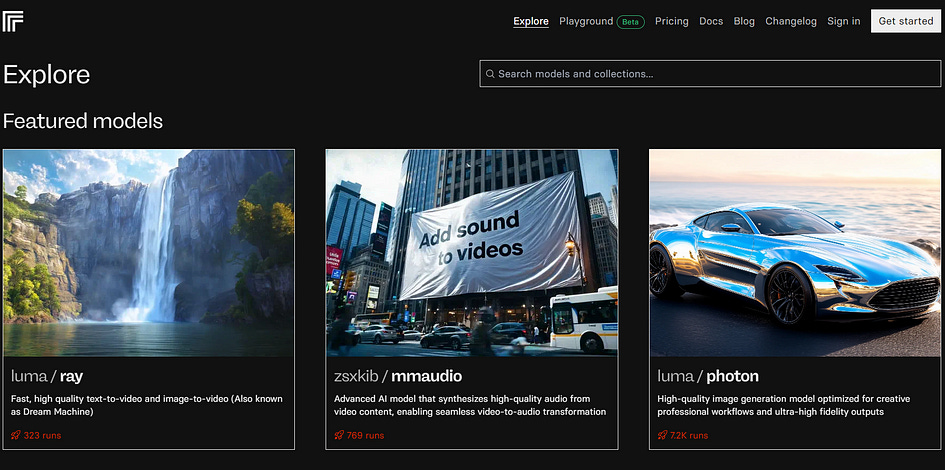The height and width of the screenshot is (470, 945).
Task: Click the '323 runs' text
Action: pyautogui.click(x=42, y=435)
